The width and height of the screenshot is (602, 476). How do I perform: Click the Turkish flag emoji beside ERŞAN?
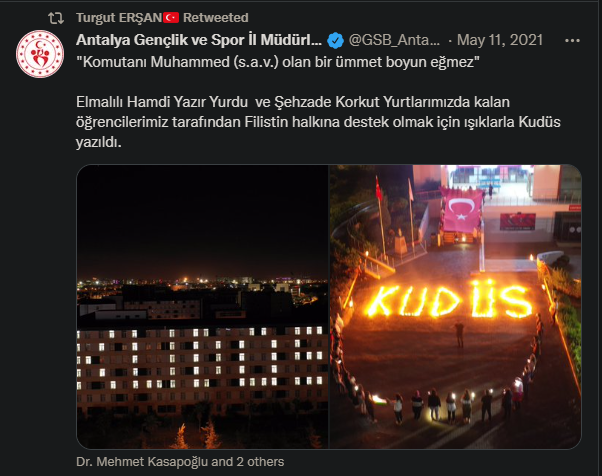171,18
